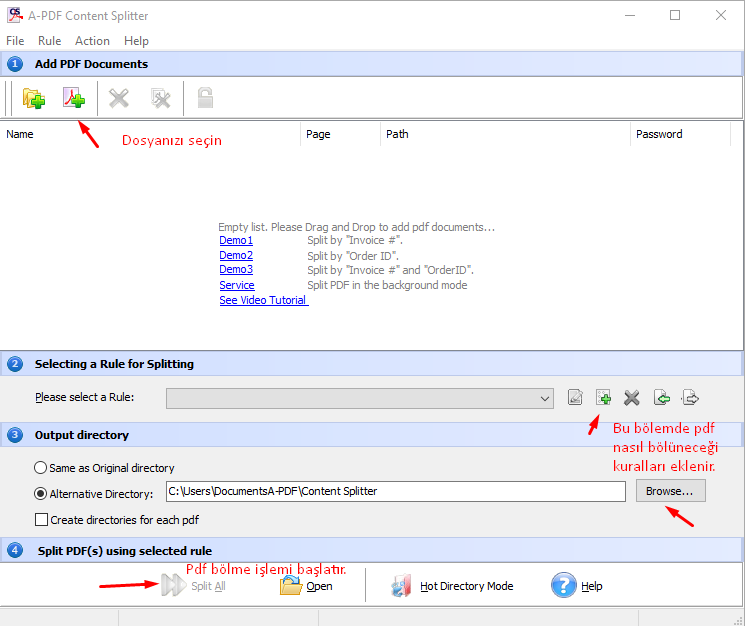Image resolution: width=745 pixels, height=626 pixels.
Task: Click the Help label in the bottom bar
Action: click(592, 586)
